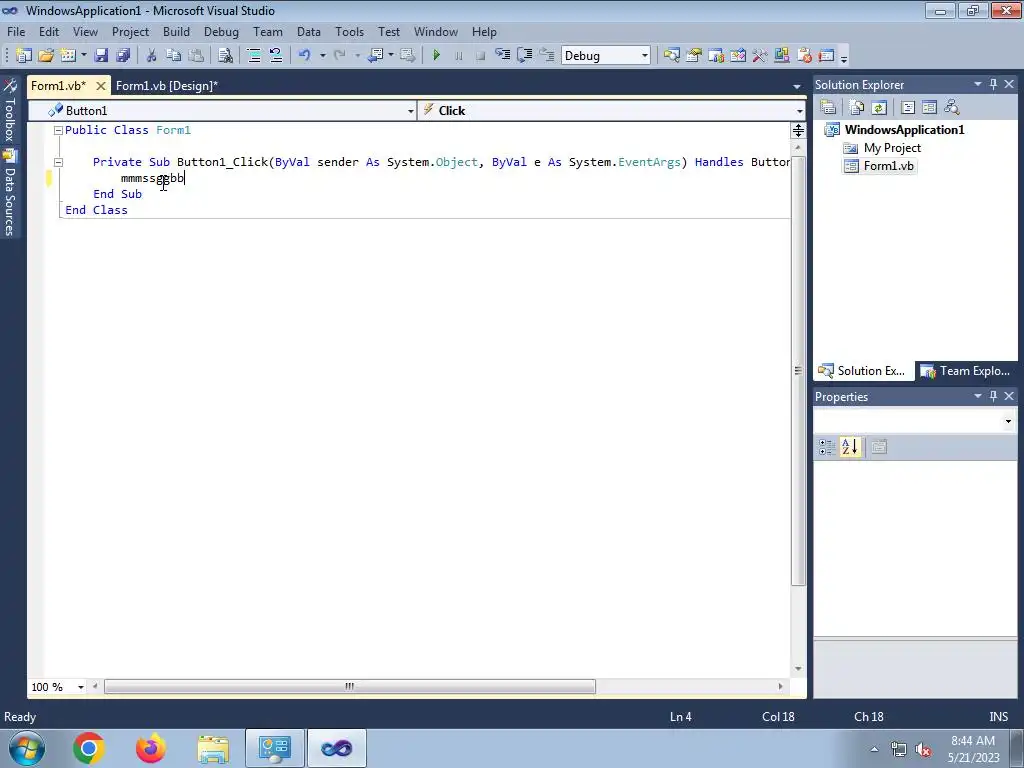
Task: Open Solution Explorer from main toolbar icon
Action: (671, 56)
